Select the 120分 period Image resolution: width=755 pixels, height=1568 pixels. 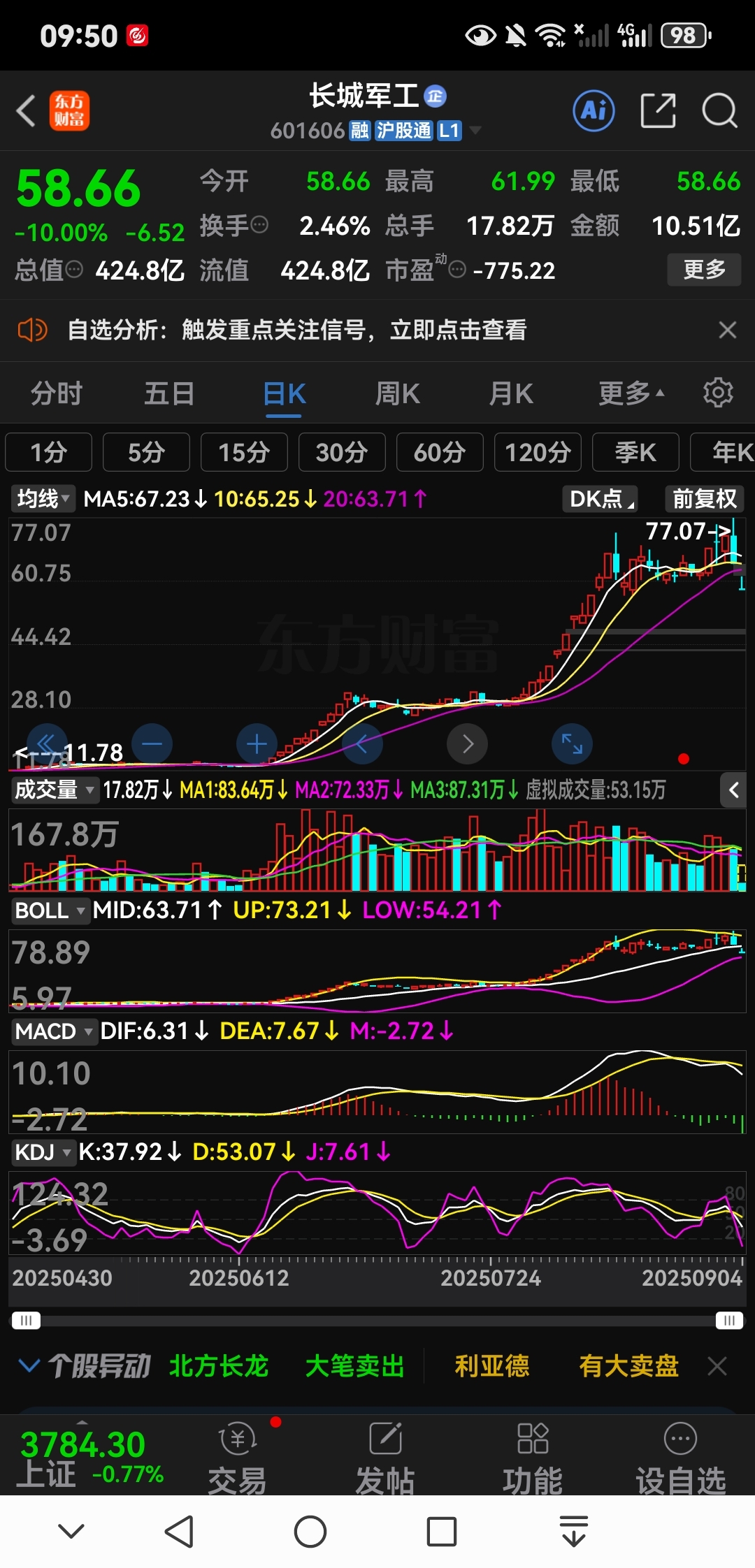click(x=538, y=452)
